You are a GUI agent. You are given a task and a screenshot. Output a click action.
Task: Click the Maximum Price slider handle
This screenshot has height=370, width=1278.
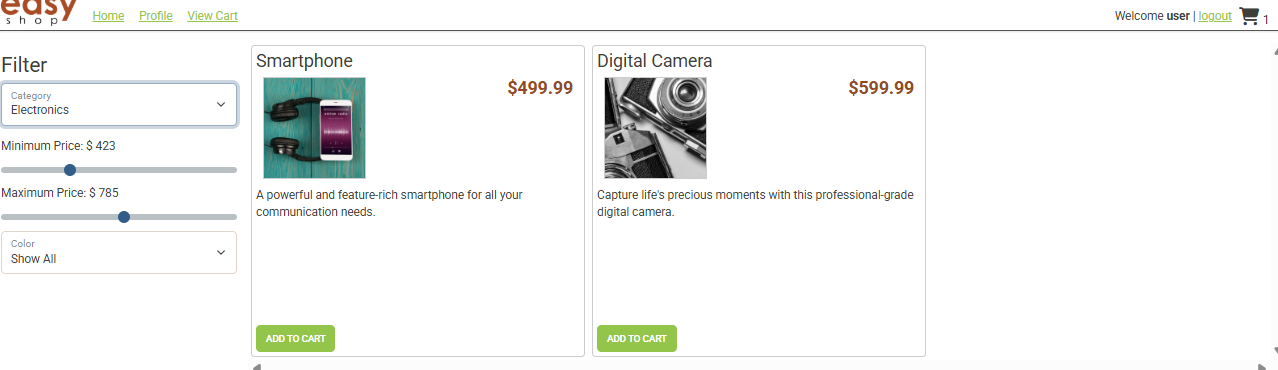click(x=124, y=217)
